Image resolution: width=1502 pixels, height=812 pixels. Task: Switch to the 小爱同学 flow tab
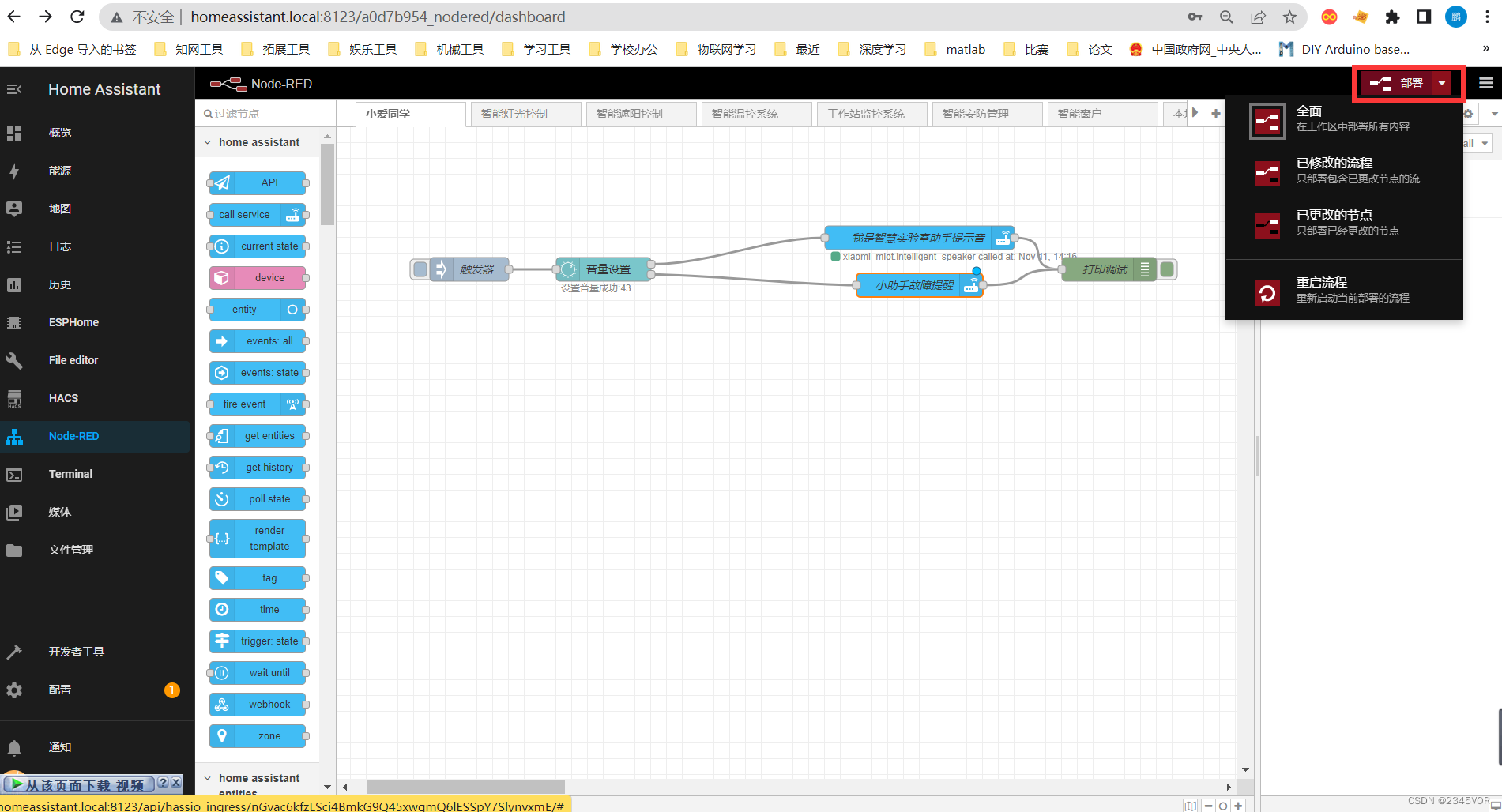[x=410, y=114]
